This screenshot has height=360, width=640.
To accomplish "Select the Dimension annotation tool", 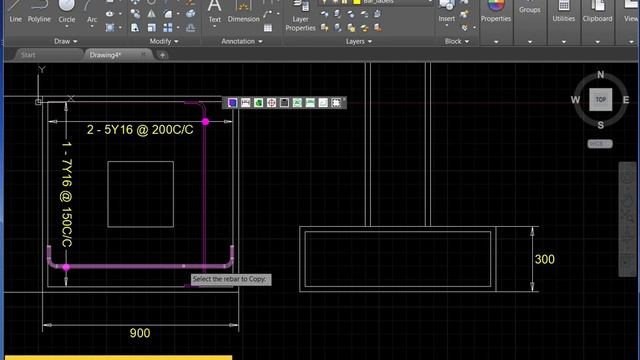I will (x=244, y=11).
